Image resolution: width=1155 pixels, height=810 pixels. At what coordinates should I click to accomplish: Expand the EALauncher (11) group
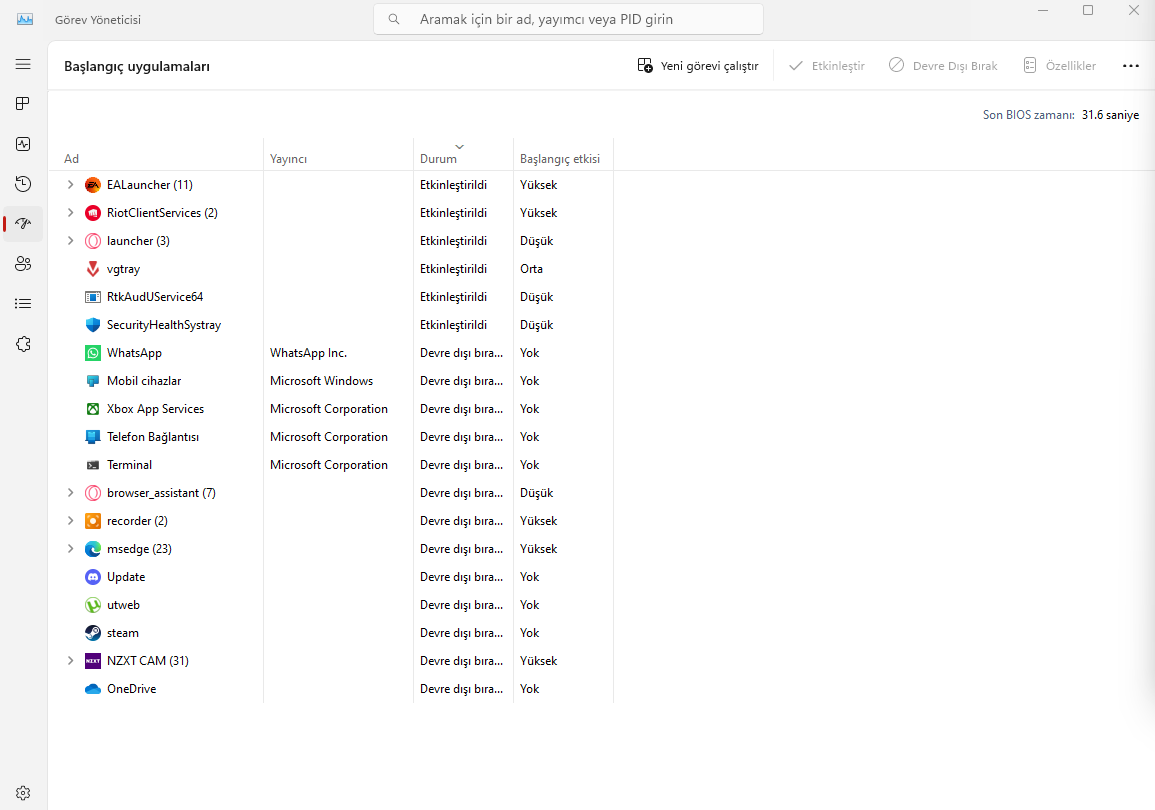71,185
